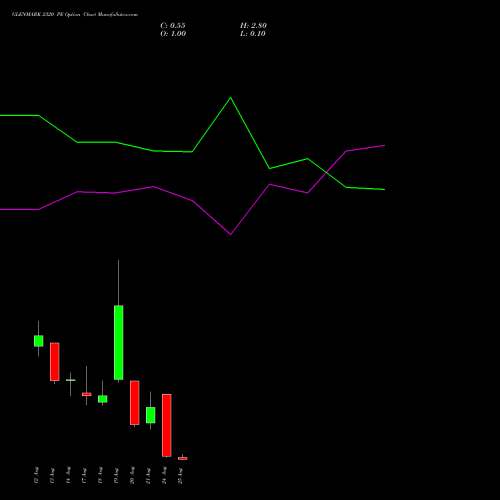Click the peak of the green indicator line
The width and height of the screenshot is (500, 500).
point(230,98)
